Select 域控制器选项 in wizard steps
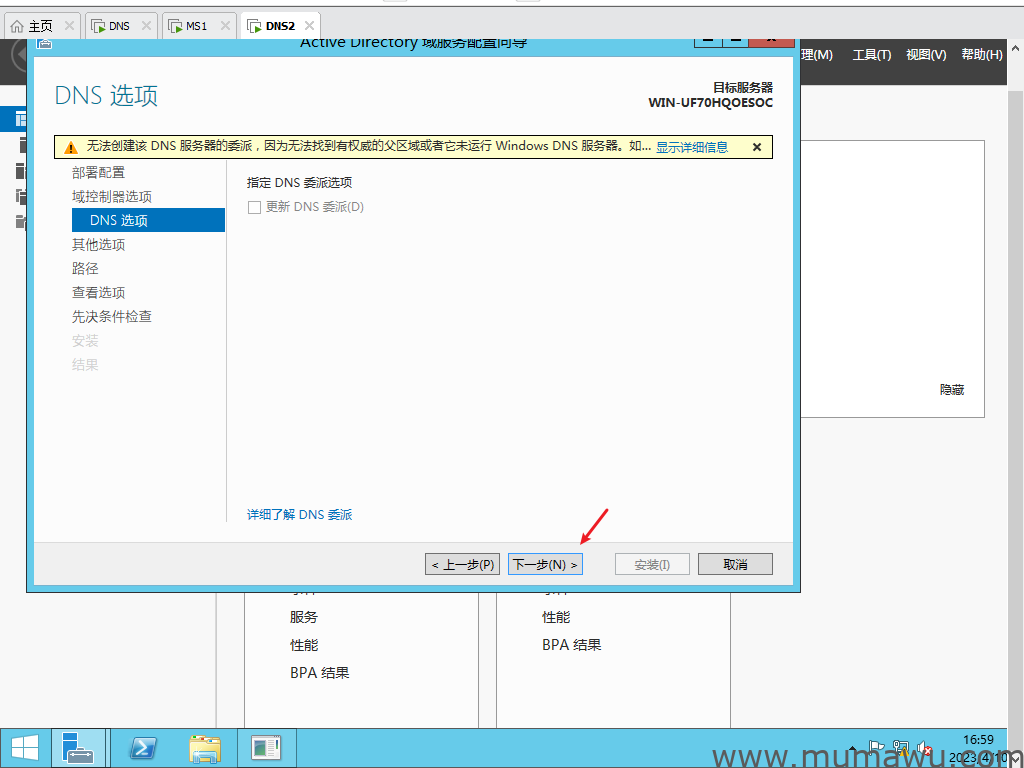The image size is (1024, 768). pos(112,197)
